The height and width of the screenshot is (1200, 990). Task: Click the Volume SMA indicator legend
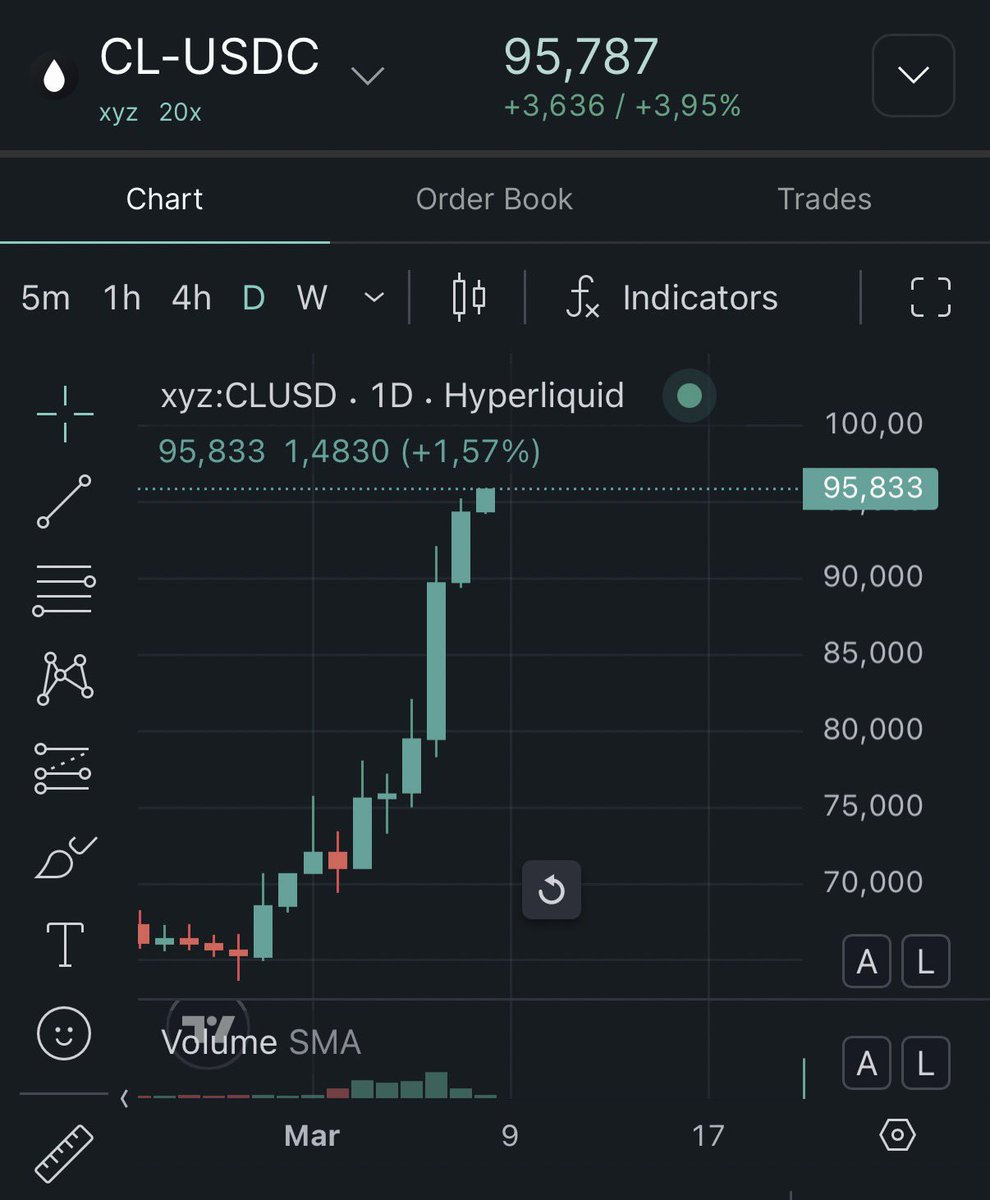[261, 1043]
